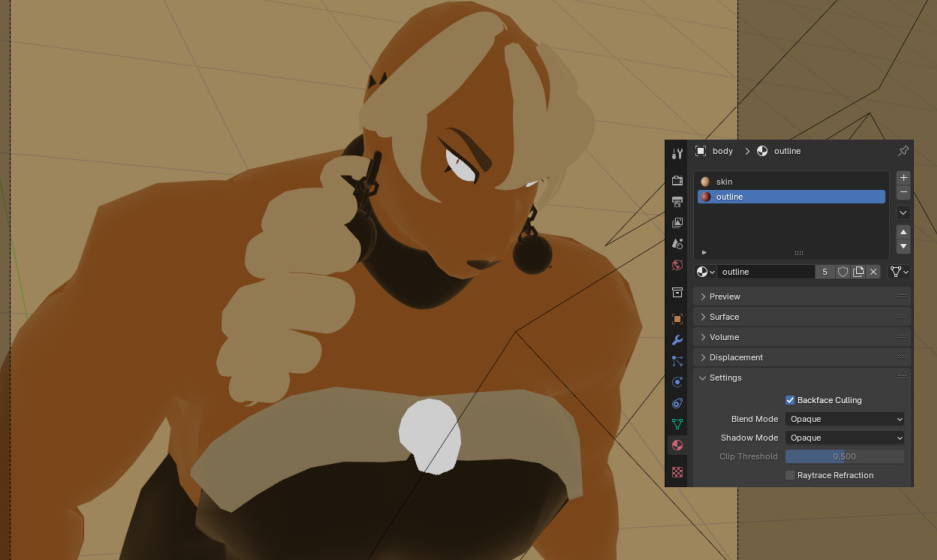Toggle the pin icon in properties header
The image size is (937, 560).
pos(903,151)
